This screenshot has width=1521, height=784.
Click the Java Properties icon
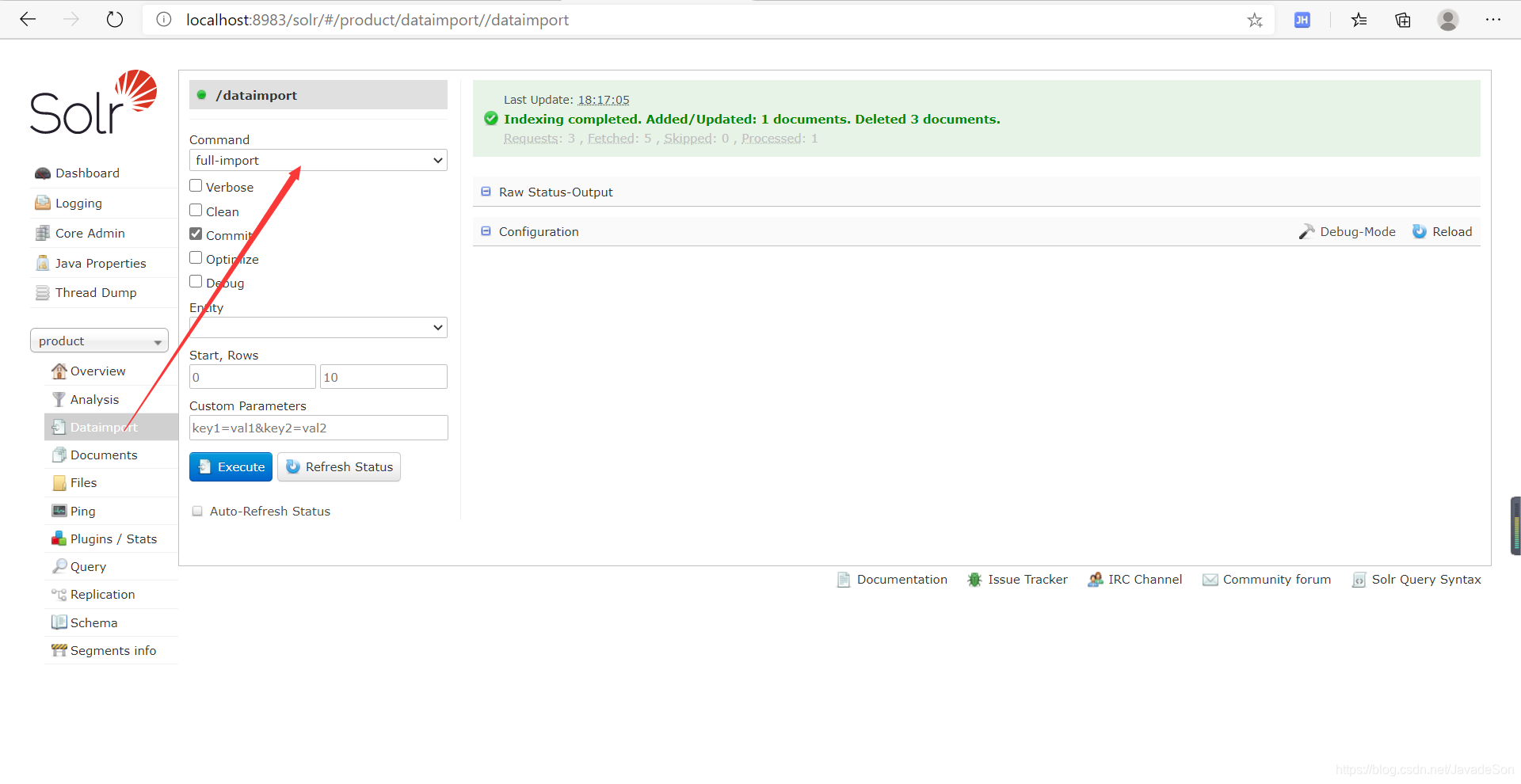click(43, 263)
